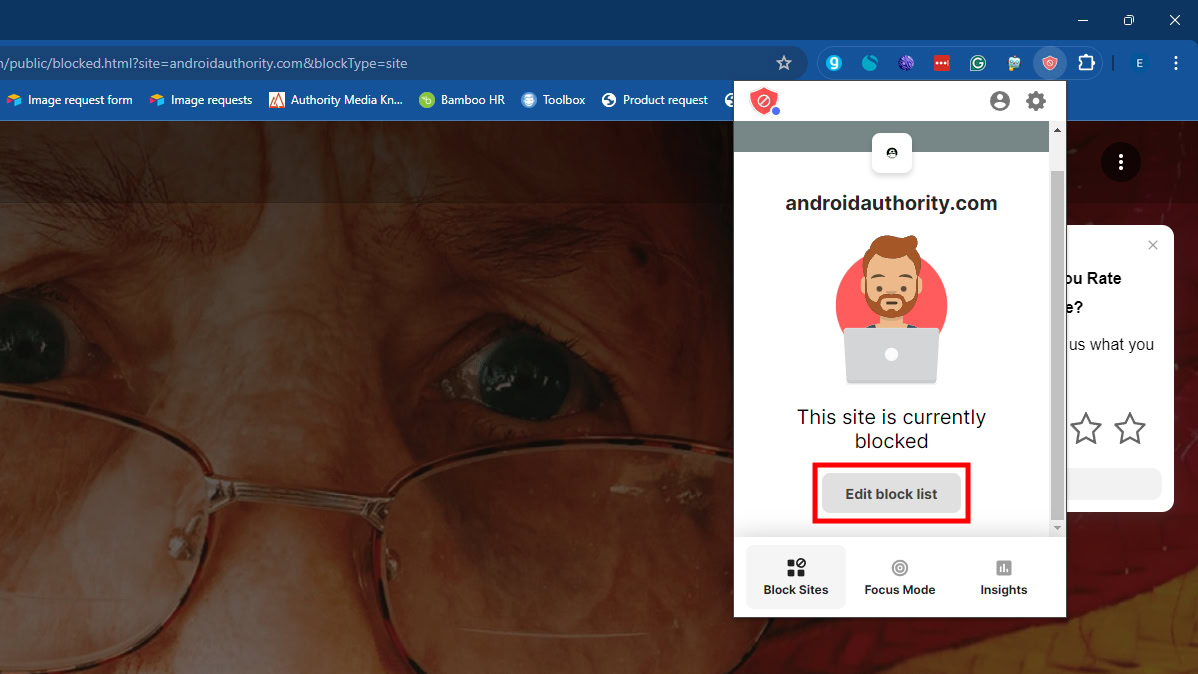The height and width of the screenshot is (674, 1198).
Task: Open the Extensions puzzle piece menu
Action: click(1086, 63)
